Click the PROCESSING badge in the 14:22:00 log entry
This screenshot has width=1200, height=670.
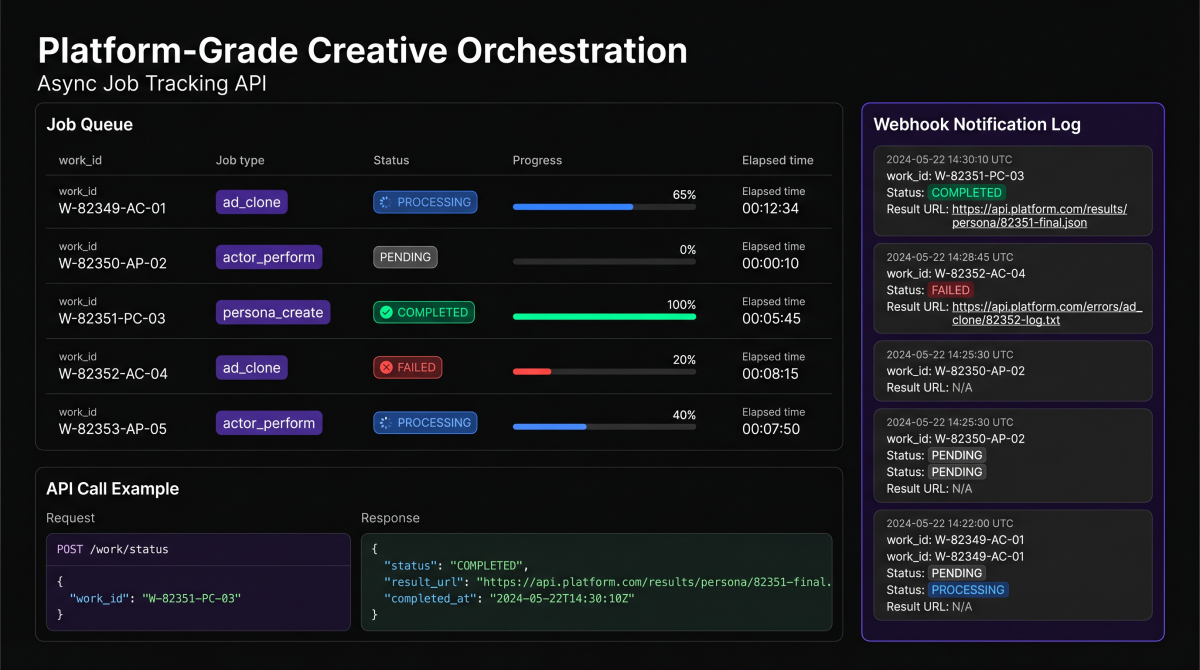coord(968,589)
